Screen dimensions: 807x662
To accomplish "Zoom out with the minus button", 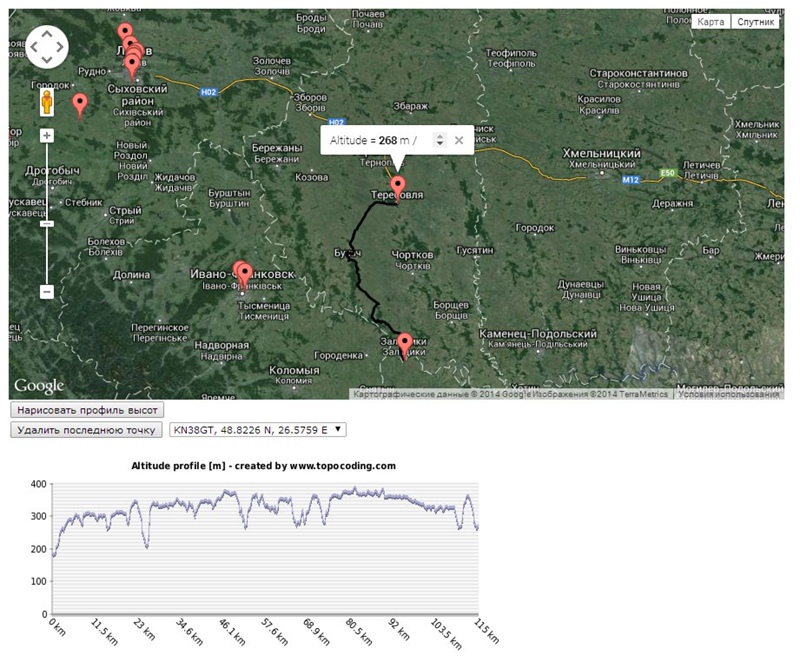I will 47,292.
